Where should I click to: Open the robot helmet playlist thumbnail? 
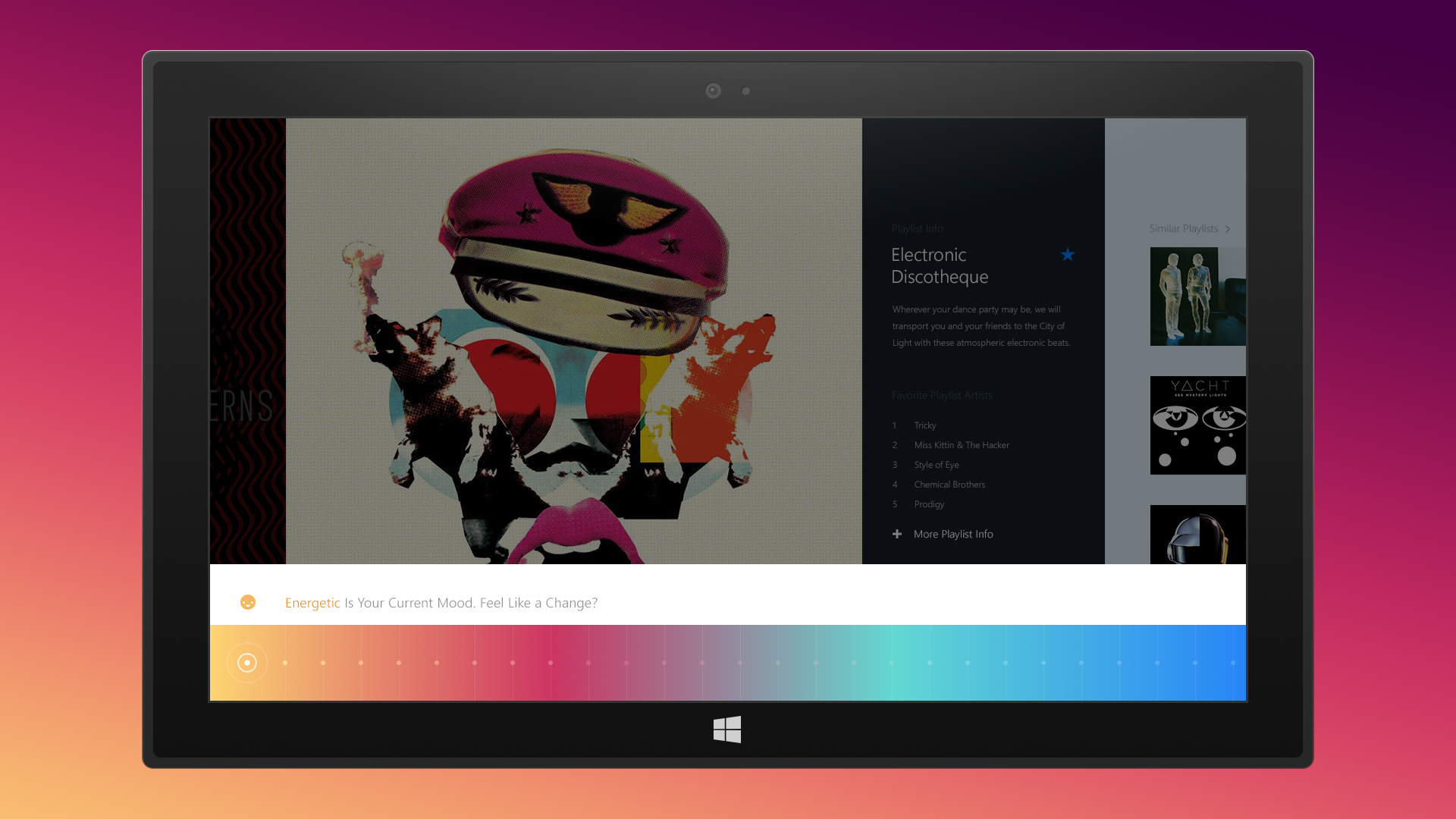pyautogui.click(x=1198, y=535)
